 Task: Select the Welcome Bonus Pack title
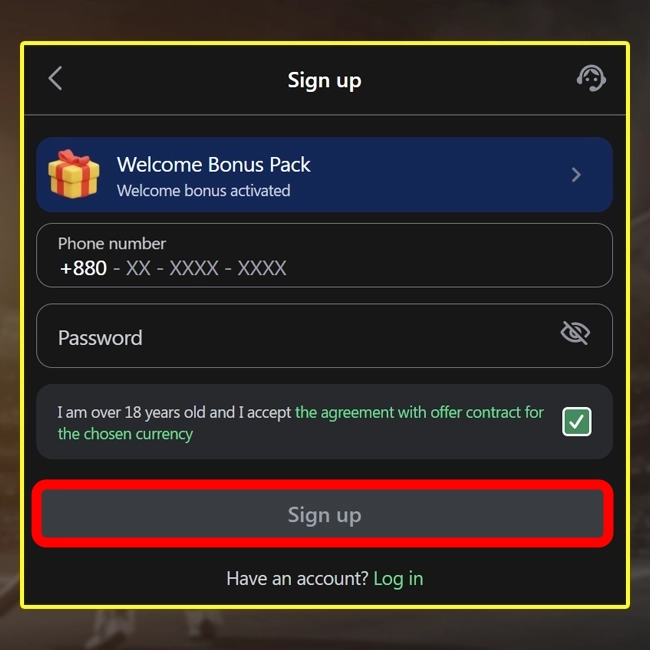213,165
